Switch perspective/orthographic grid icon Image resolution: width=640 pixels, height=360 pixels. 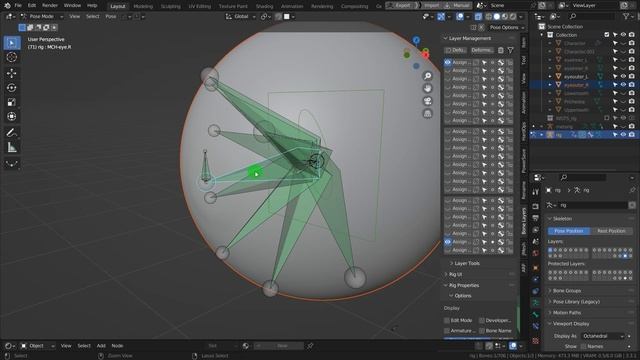point(427,114)
